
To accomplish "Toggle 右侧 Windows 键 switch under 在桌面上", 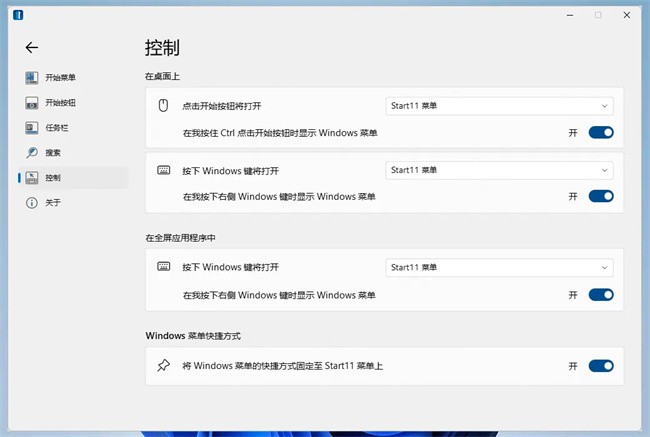I will coord(600,196).
